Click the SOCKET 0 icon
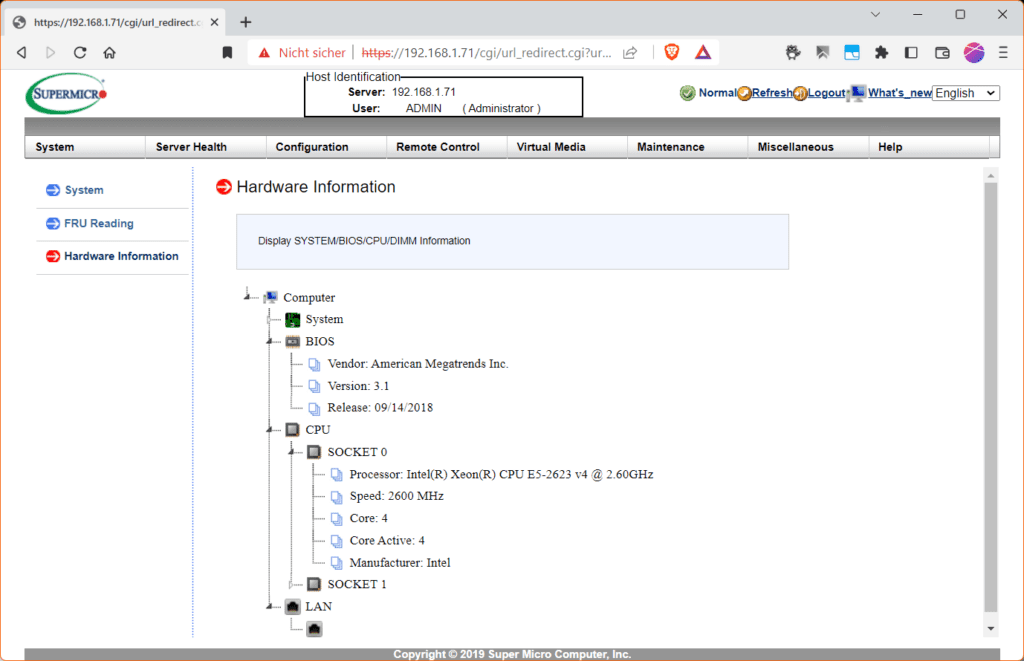 point(314,452)
